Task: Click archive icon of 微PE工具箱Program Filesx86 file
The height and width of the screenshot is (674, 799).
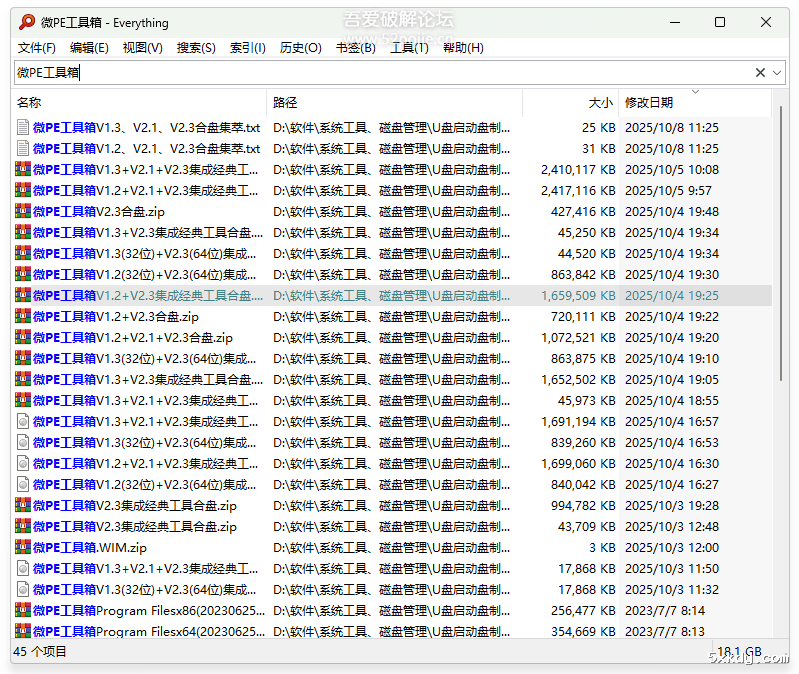Action: (23, 611)
